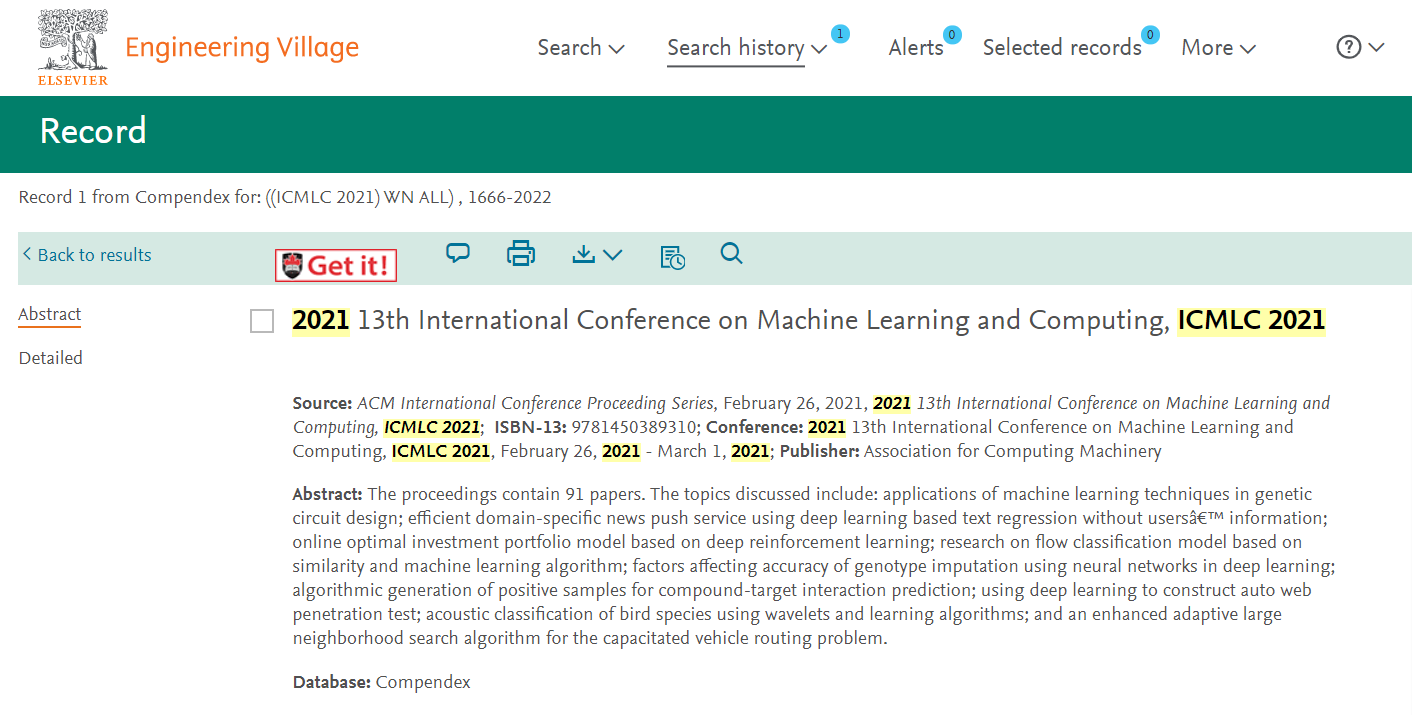View Selected records
Screen dimensions: 1412x715
click(x=1062, y=47)
